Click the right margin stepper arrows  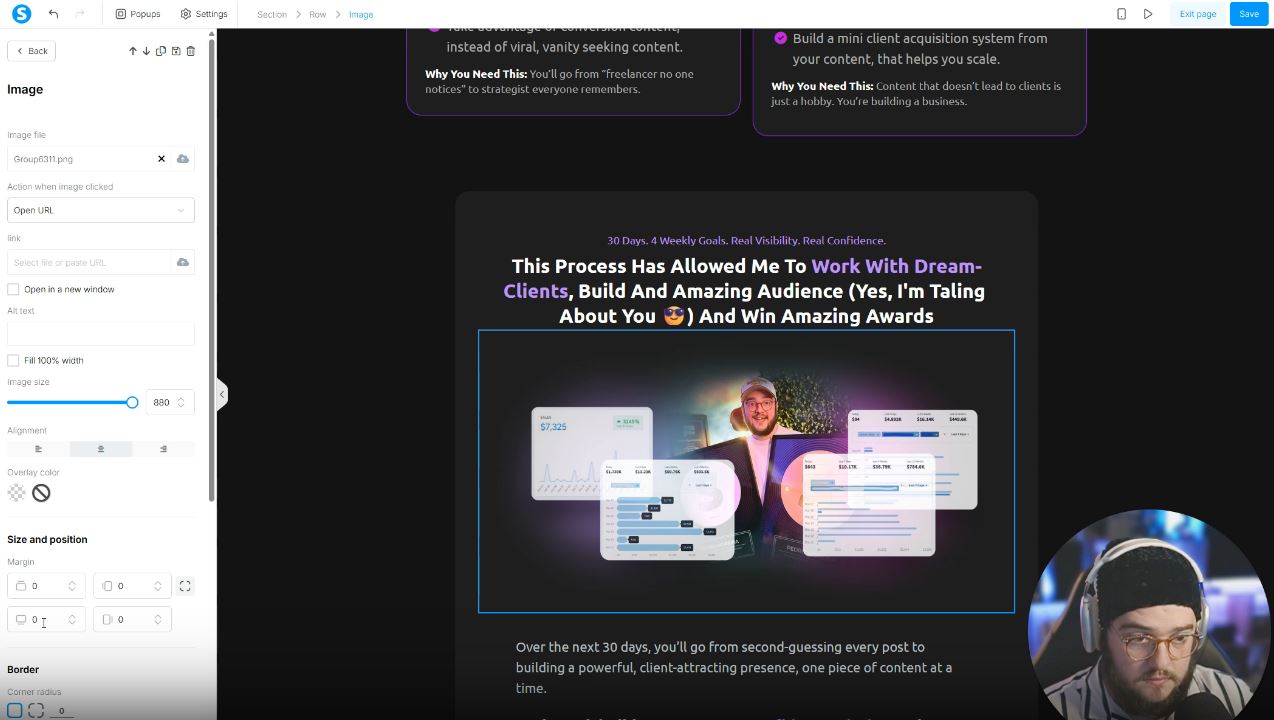pyautogui.click(x=157, y=620)
